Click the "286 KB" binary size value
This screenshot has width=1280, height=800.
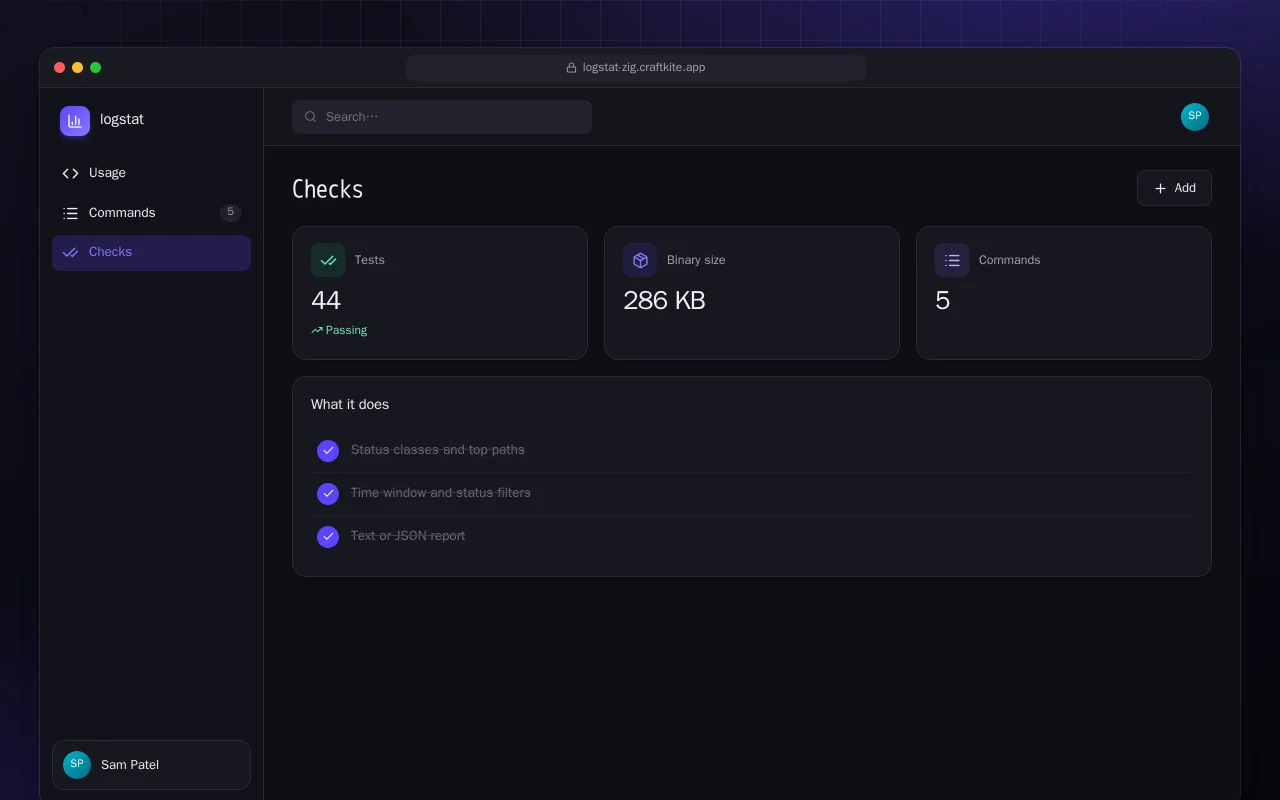click(664, 301)
